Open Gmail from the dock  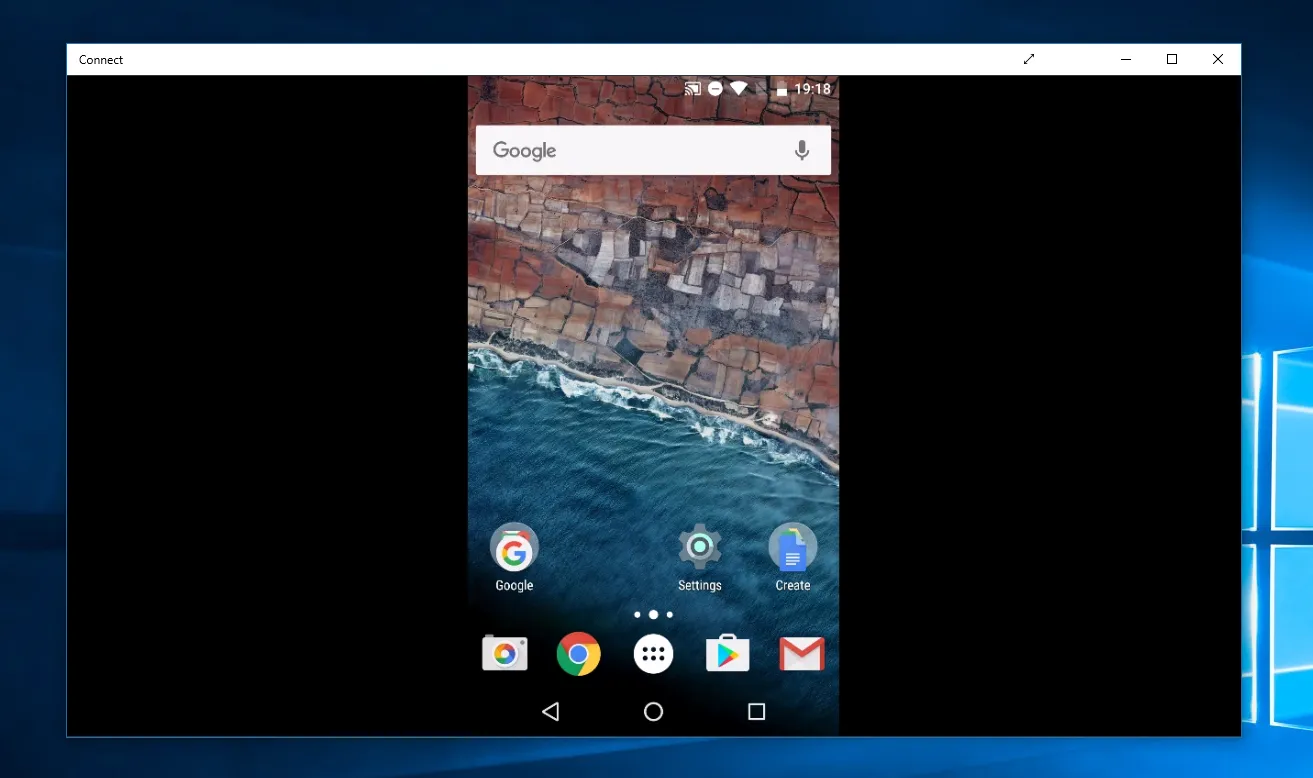pyautogui.click(x=802, y=654)
